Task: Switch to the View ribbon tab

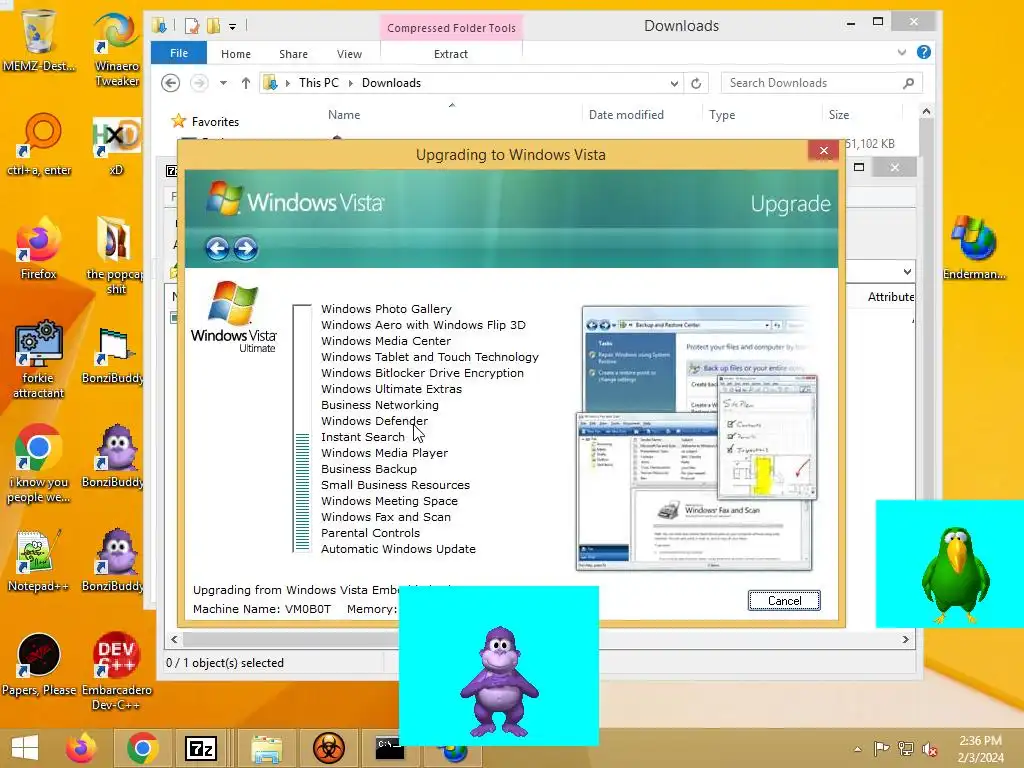Action: tap(349, 54)
